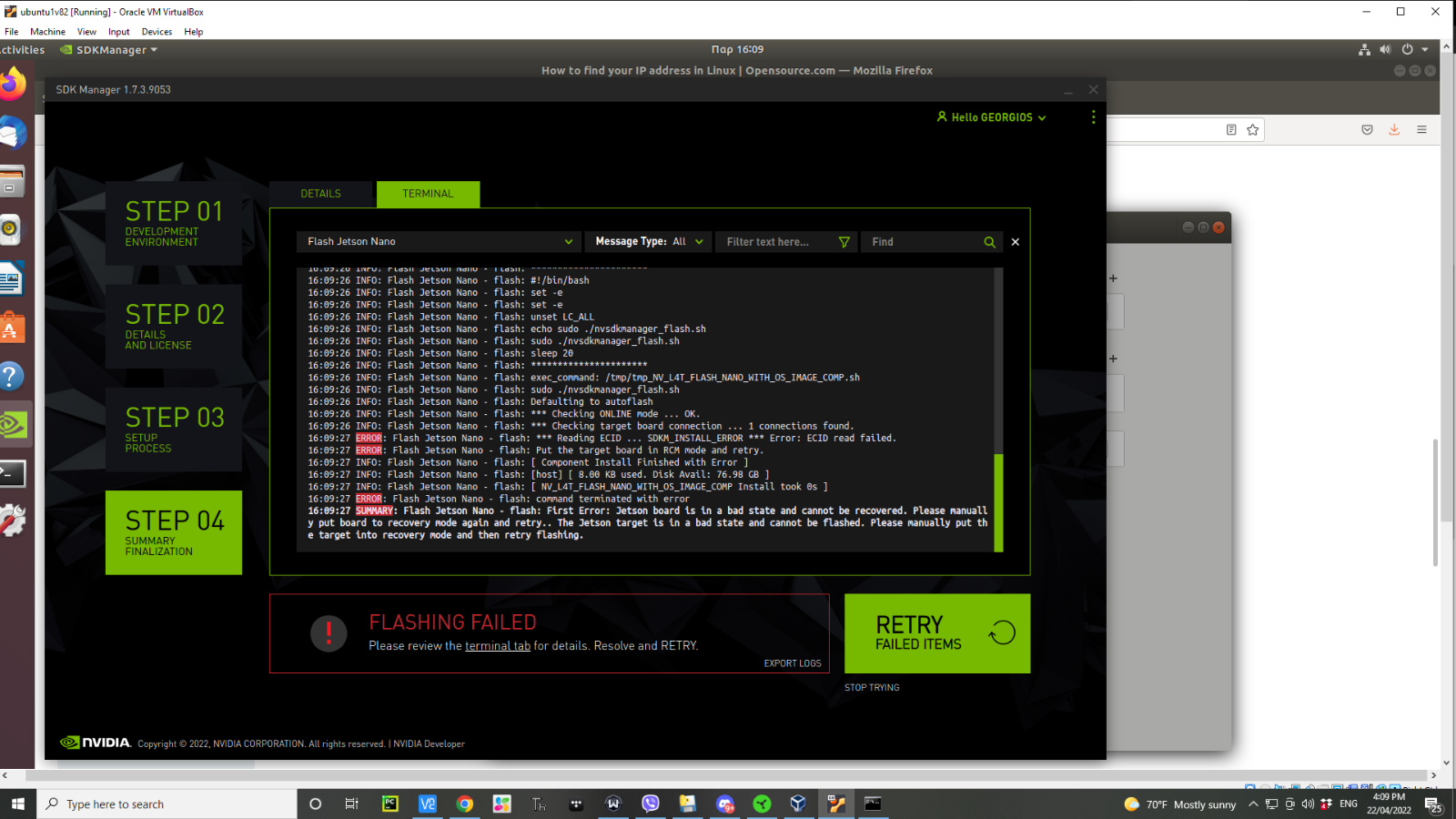This screenshot has width=1456, height=819.
Task: Click Ubuntu clock showing 16:09
Action: pos(737,50)
